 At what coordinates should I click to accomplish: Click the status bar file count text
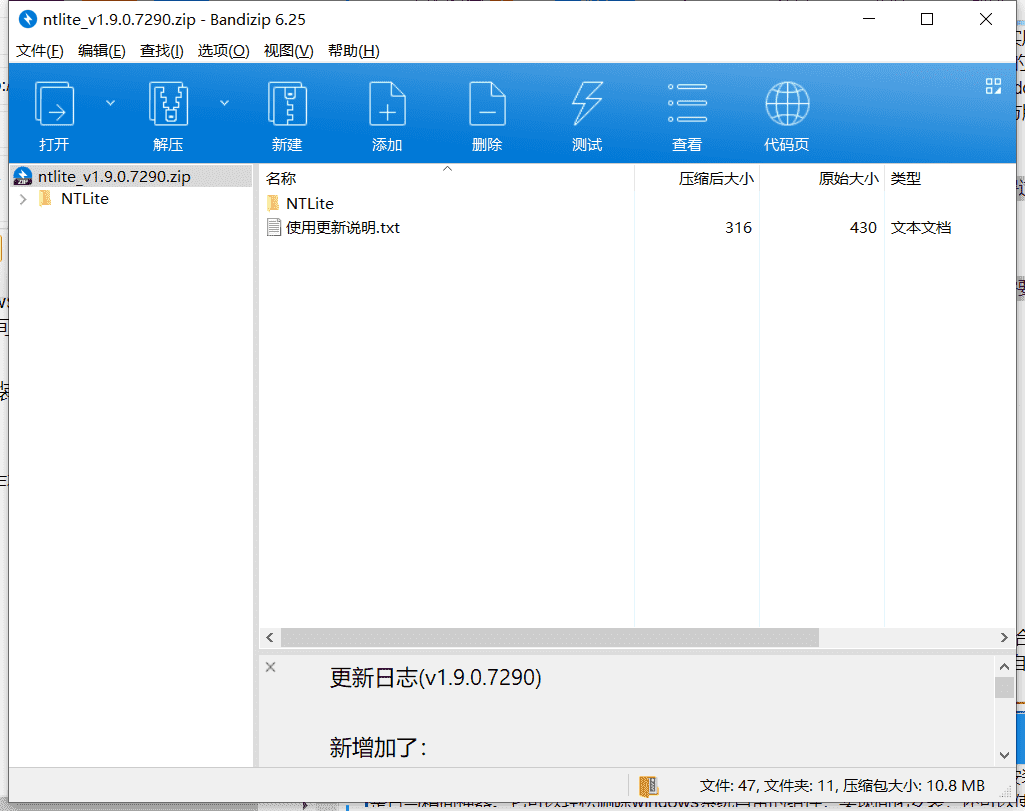[842, 786]
